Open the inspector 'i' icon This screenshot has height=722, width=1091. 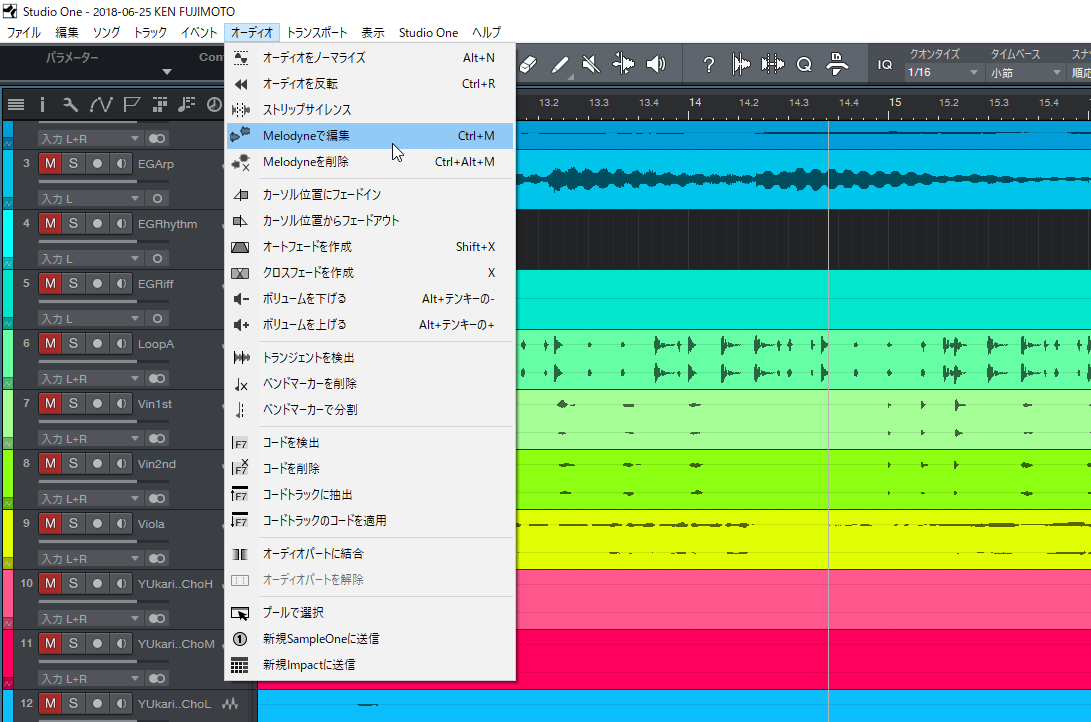[42, 105]
